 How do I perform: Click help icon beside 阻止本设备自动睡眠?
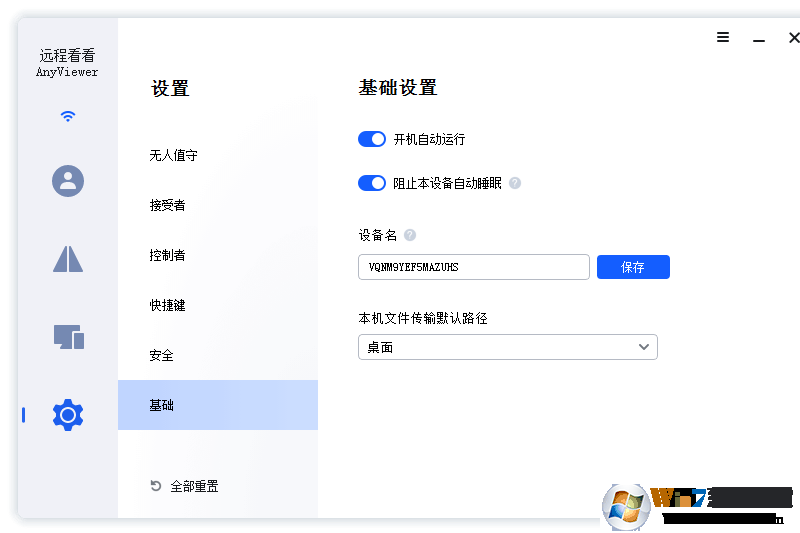[515, 183]
